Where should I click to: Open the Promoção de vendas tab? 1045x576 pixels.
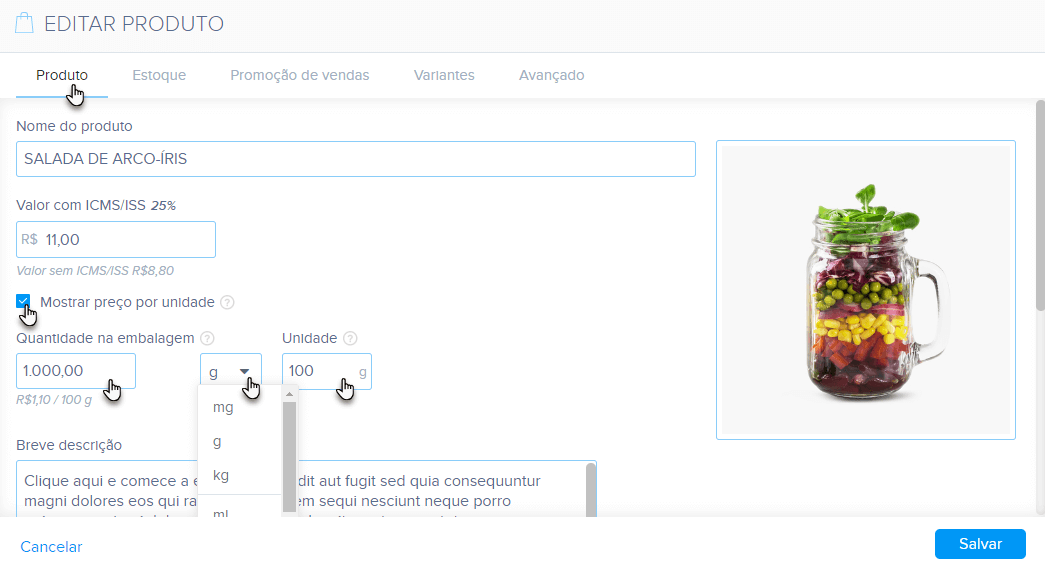[300, 75]
